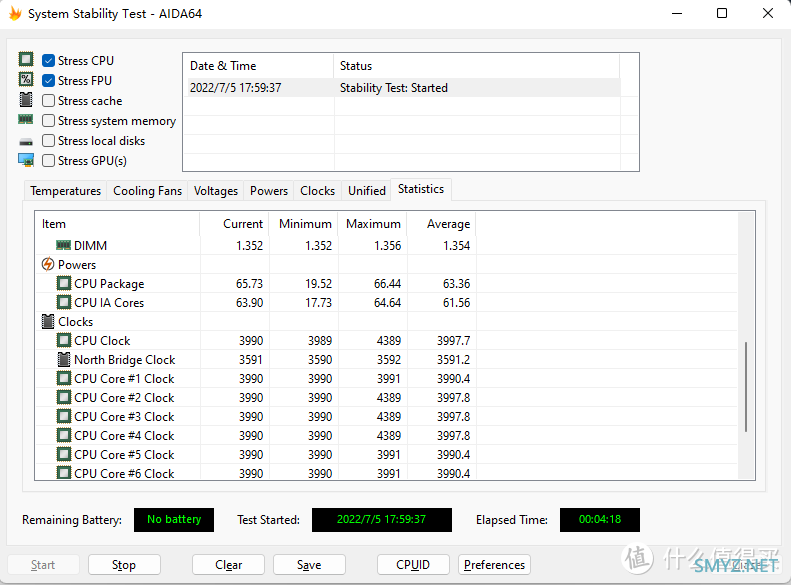Image resolution: width=791 pixels, height=585 pixels.
Task: Maximize the AIDA64 window
Action: coord(722,13)
